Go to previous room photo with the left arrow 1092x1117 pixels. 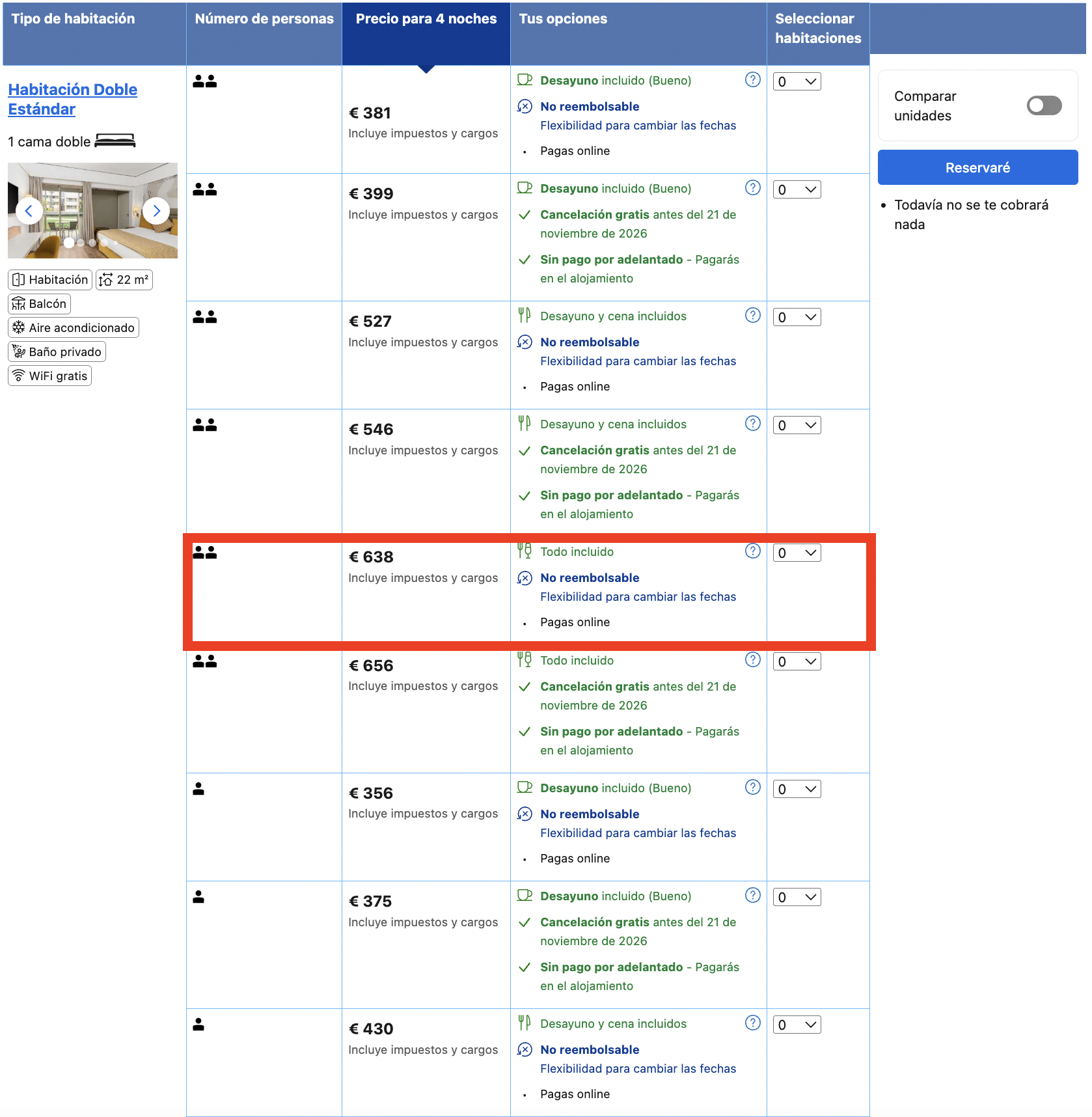29,211
